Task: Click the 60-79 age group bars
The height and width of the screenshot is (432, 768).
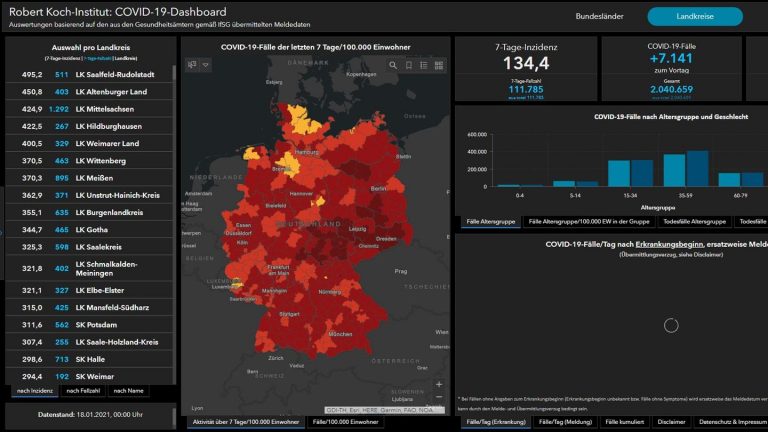Action: tap(741, 179)
